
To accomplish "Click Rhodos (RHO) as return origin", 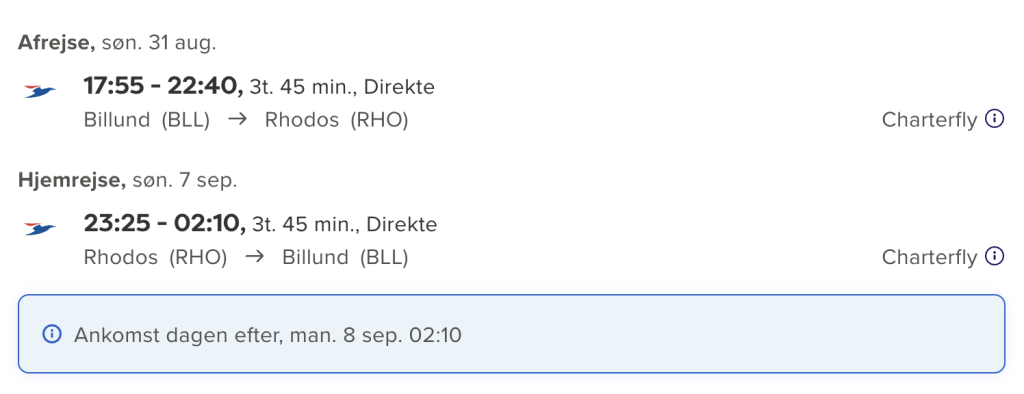I will tap(155, 257).
